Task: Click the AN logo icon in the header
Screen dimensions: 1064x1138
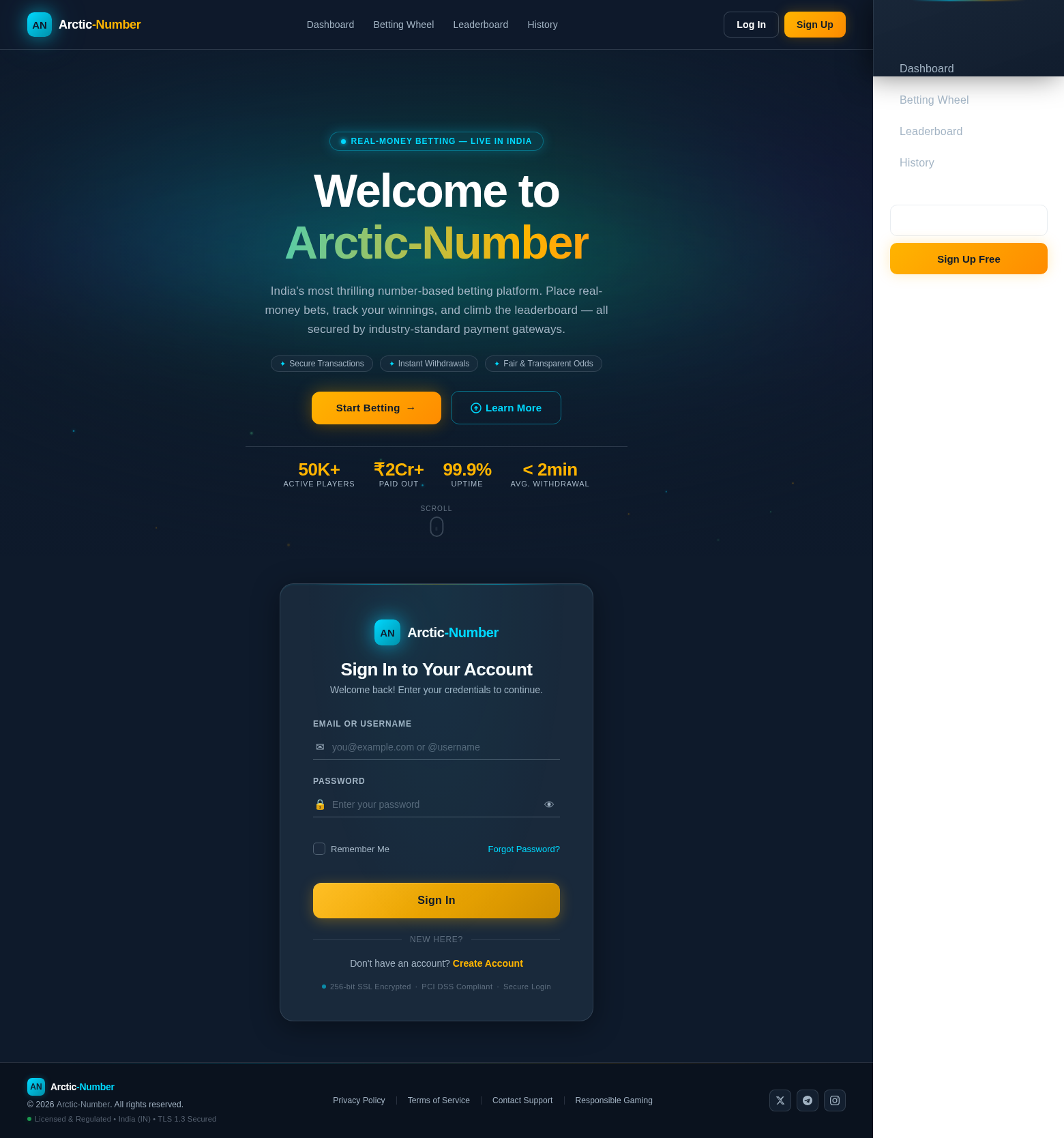Action: point(40,25)
